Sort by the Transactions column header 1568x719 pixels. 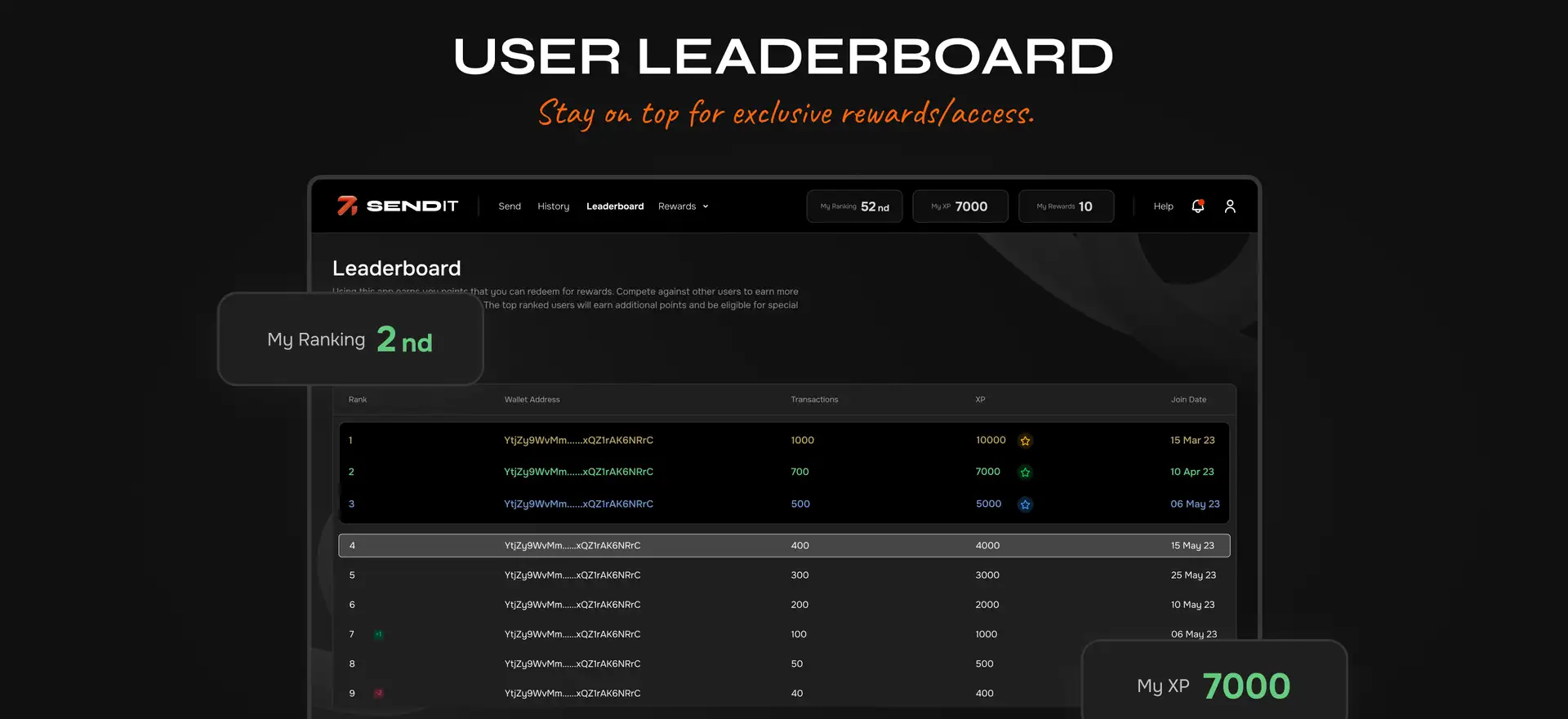(814, 400)
